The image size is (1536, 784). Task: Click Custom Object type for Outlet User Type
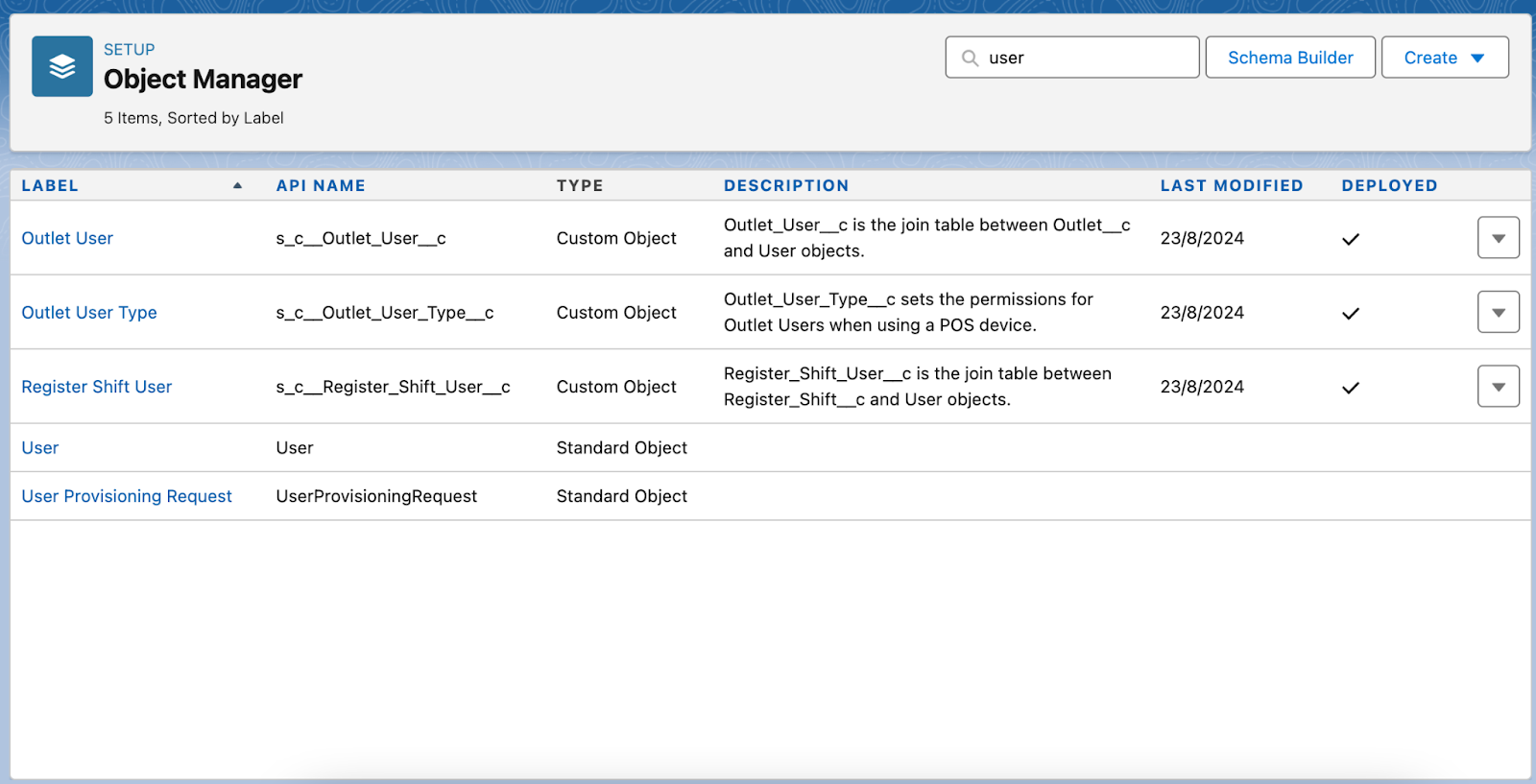(x=616, y=312)
